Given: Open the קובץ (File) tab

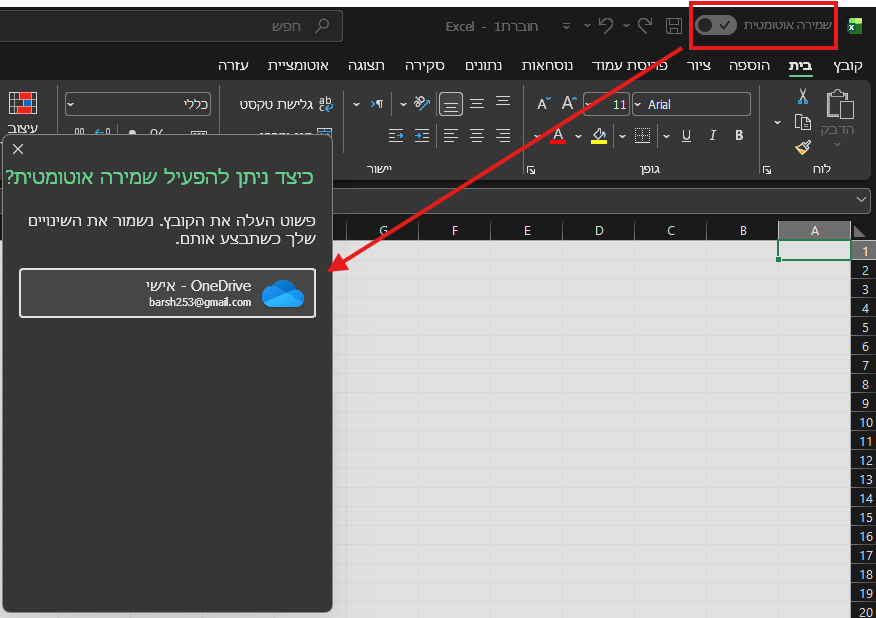Looking at the screenshot, I should pos(848,65).
